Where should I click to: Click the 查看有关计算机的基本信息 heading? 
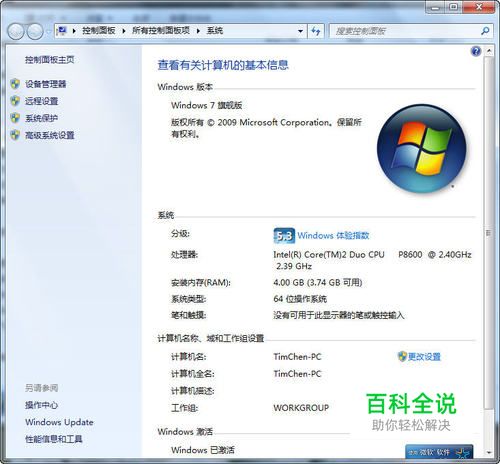point(223,65)
